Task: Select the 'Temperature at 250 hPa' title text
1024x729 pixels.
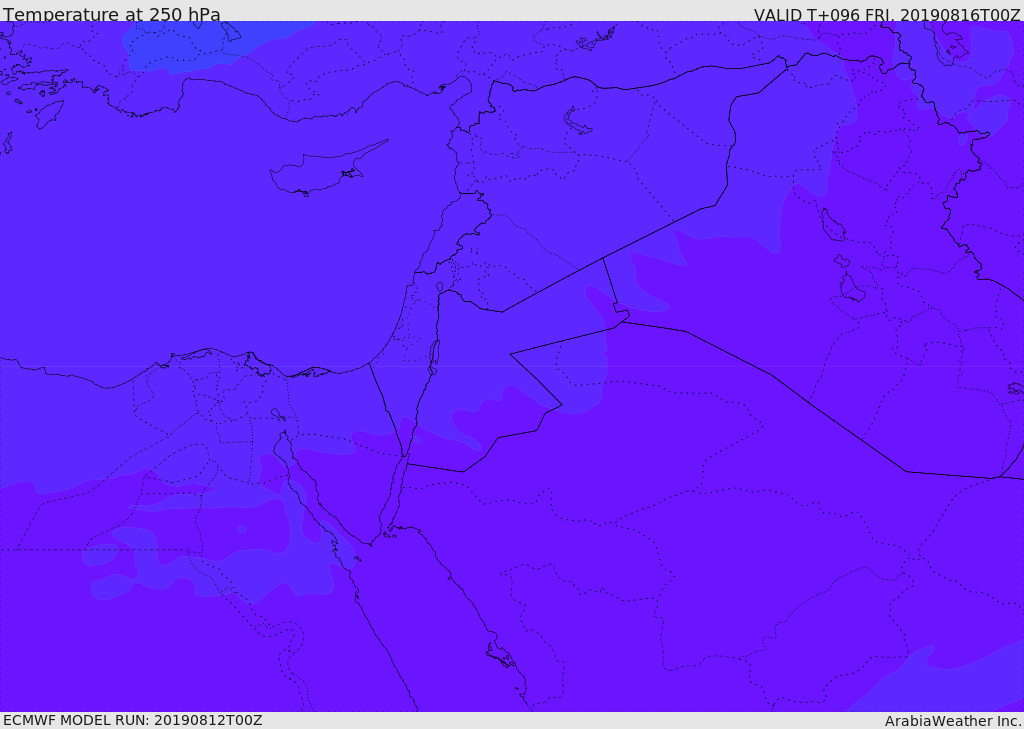Action: [112, 14]
